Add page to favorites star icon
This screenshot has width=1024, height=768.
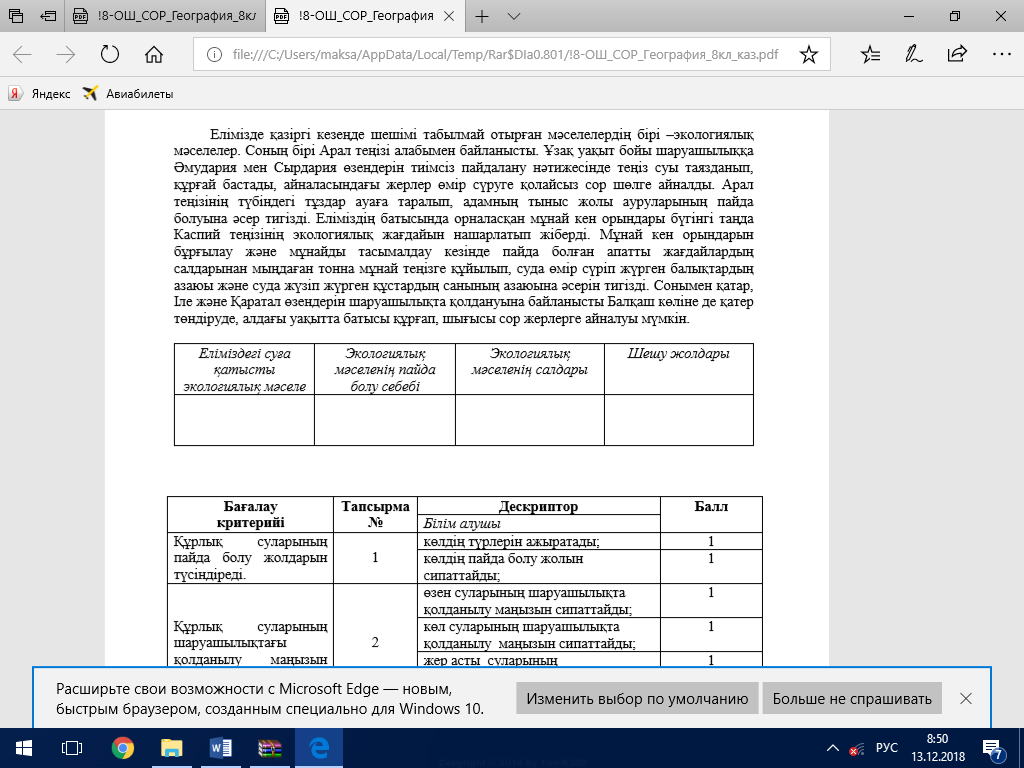pyautogui.click(x=808, y=54)
